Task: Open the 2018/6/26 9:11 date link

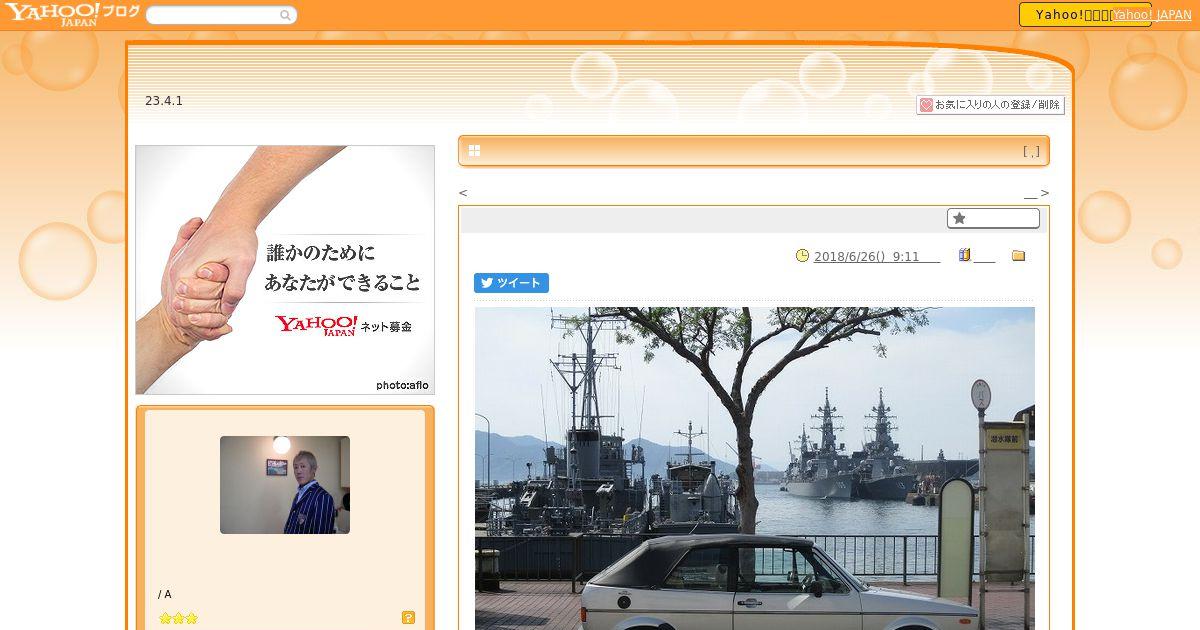Action: (877, 257)
